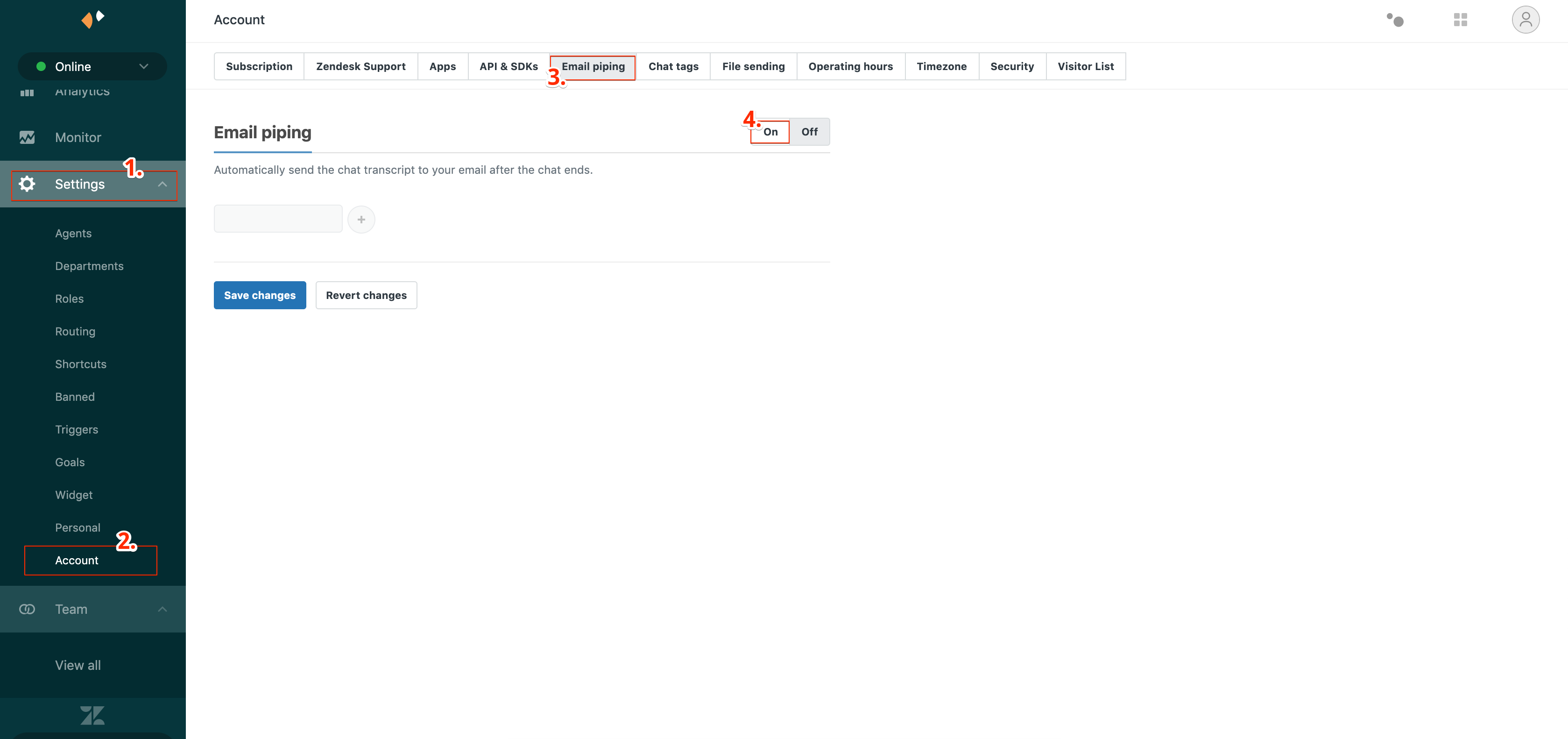Open the user profile avatar
The image size is (1568, 739).
pos(1526,20)
